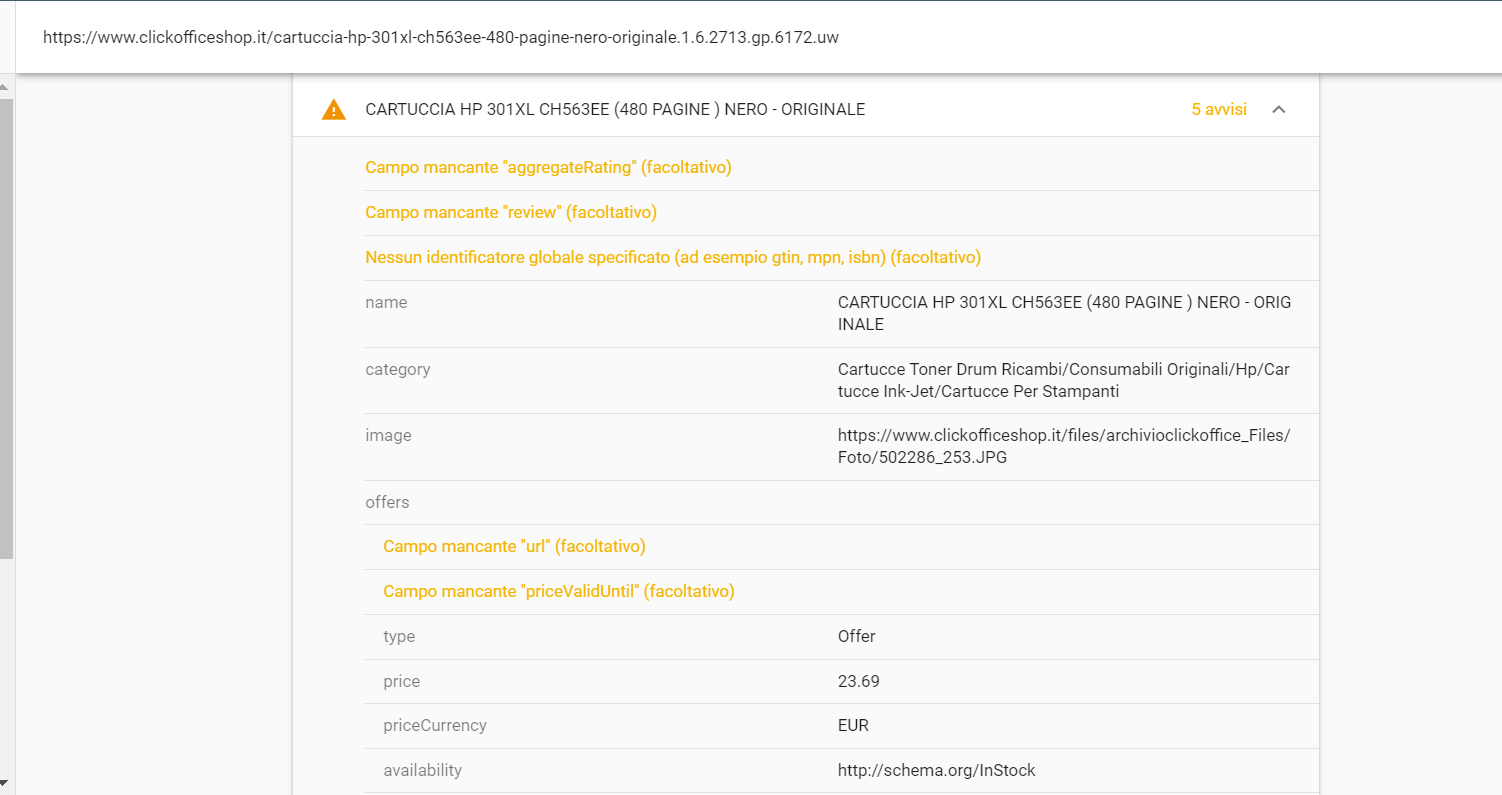
Task: Select the 'image' property label
Action: [x=388, y=436]
